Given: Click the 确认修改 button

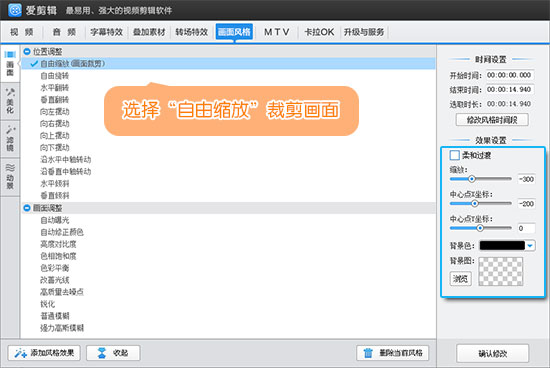Looking at the screenshot, I should [x=492, y=354].
